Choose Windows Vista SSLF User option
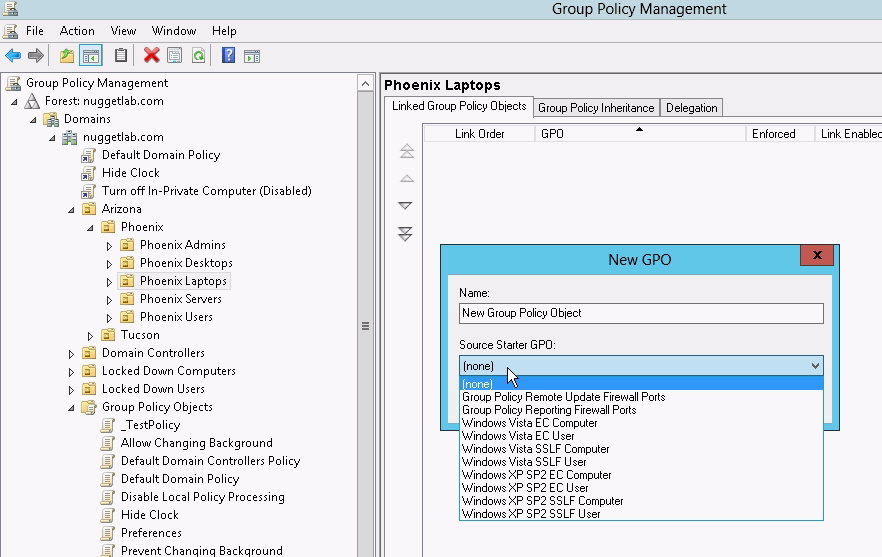Screen dimensions: 882x557 click(641, 461)
